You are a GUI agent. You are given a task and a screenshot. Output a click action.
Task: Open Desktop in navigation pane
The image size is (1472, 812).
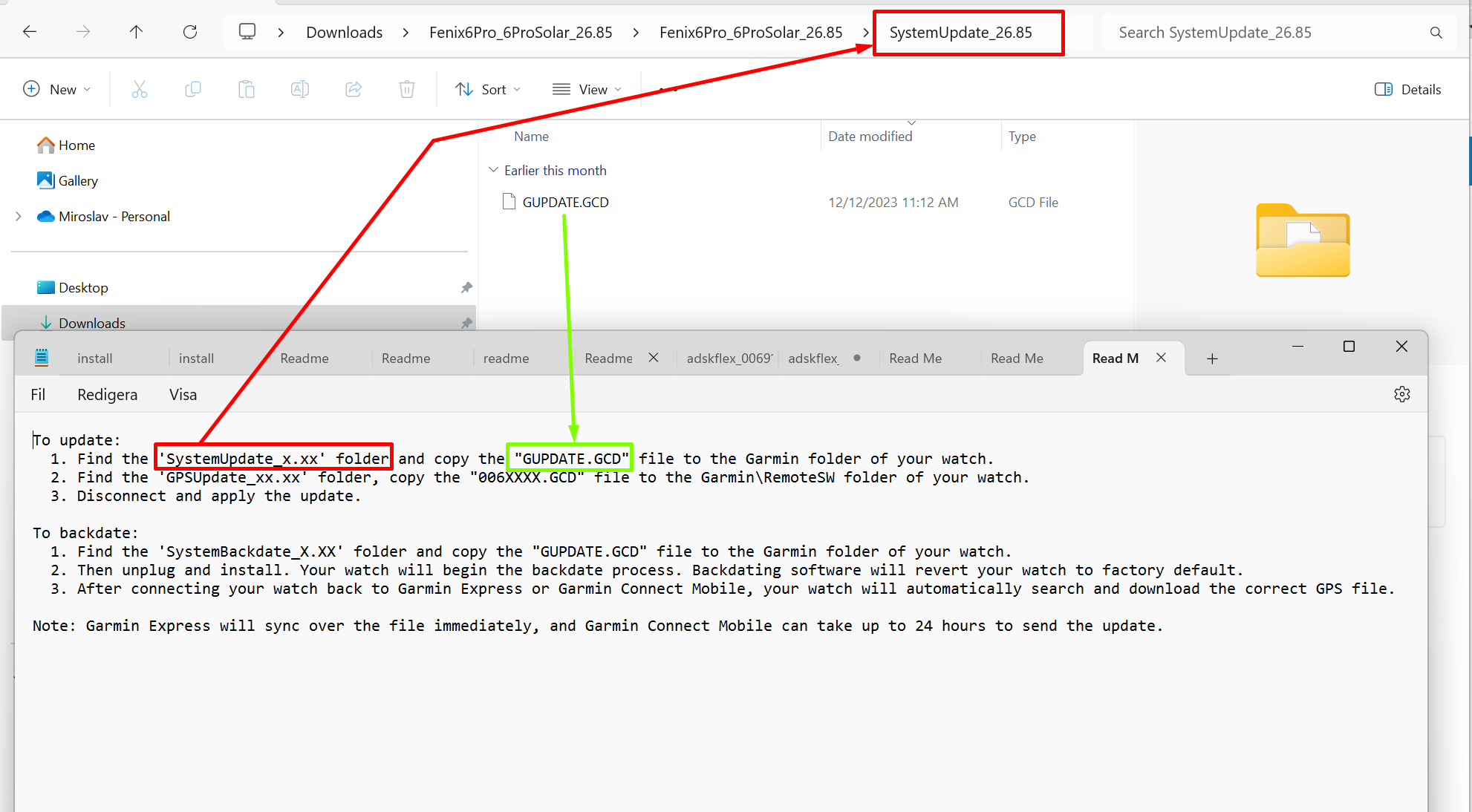(72, 287)
